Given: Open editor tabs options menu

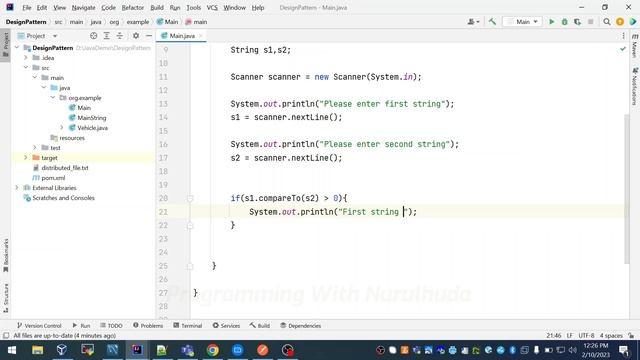Looking at the screenshot, I should [623, 36].
